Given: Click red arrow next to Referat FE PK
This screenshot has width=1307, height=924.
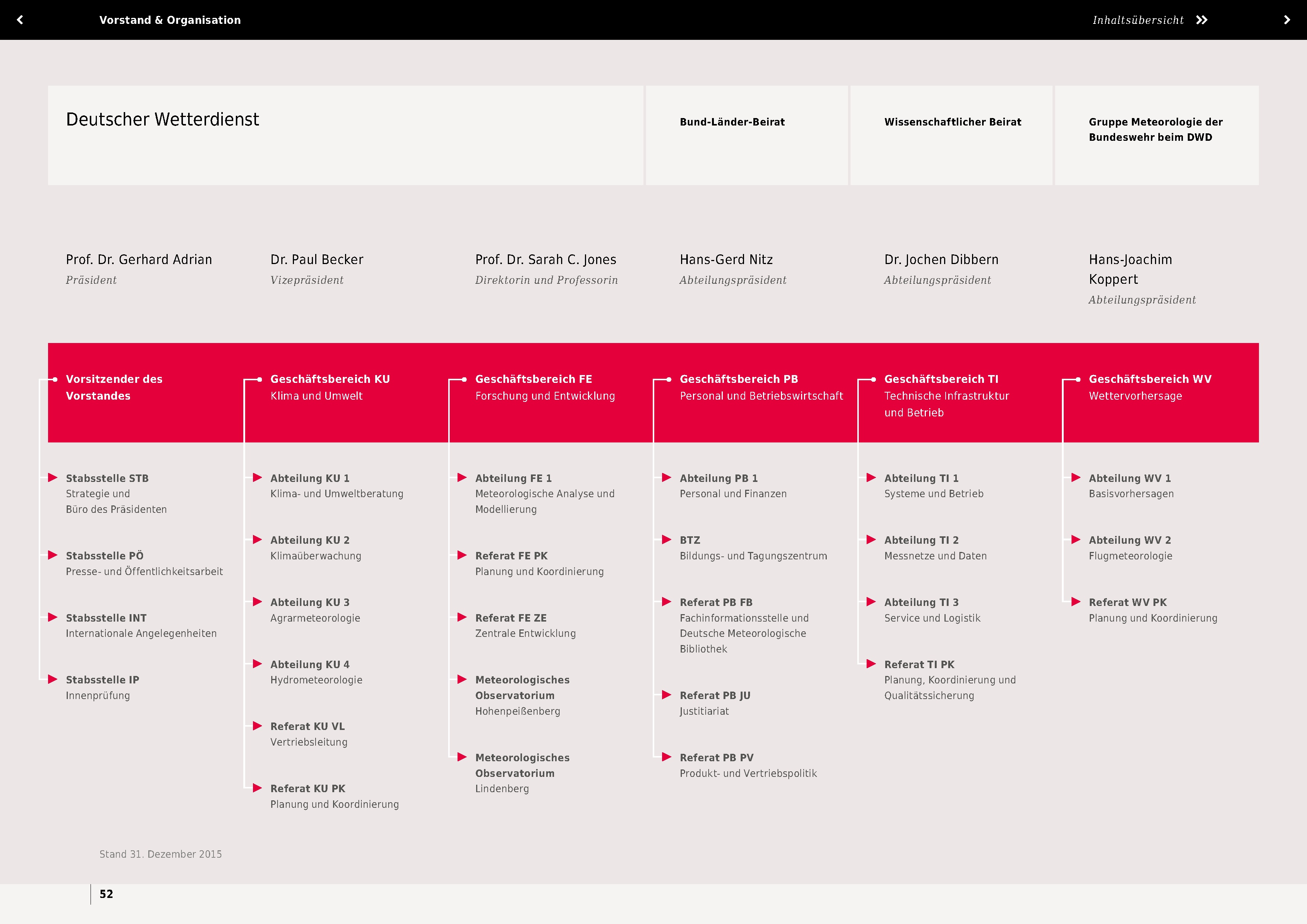Looking at the screenshot, I should point(462,555).
